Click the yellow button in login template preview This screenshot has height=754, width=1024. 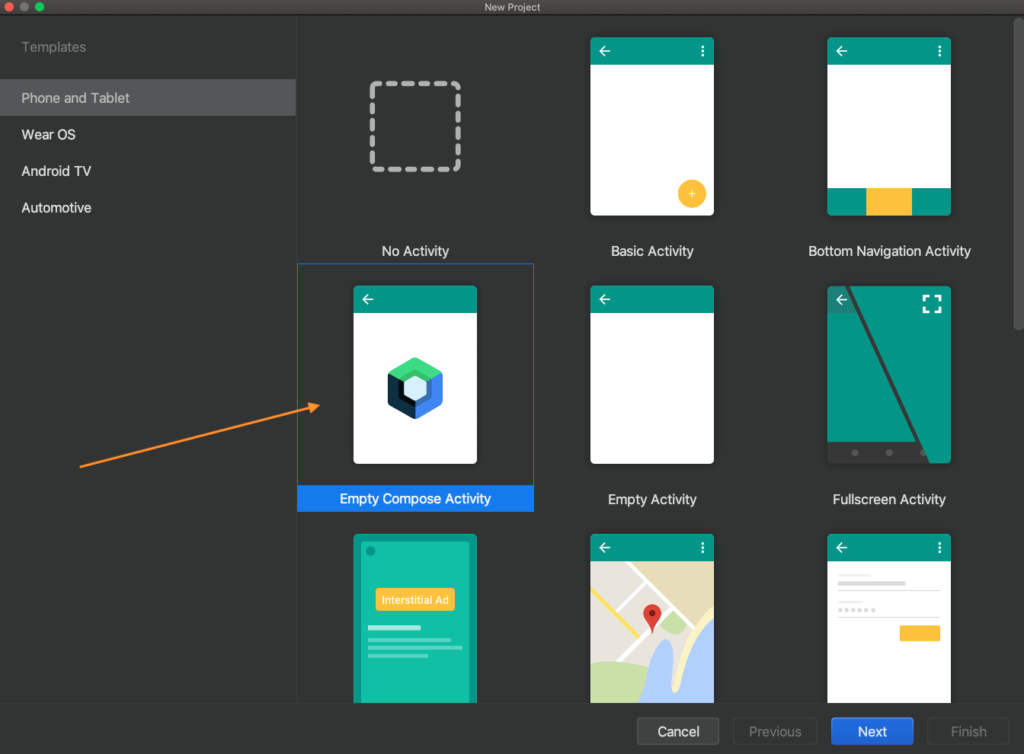pos(920,633)
